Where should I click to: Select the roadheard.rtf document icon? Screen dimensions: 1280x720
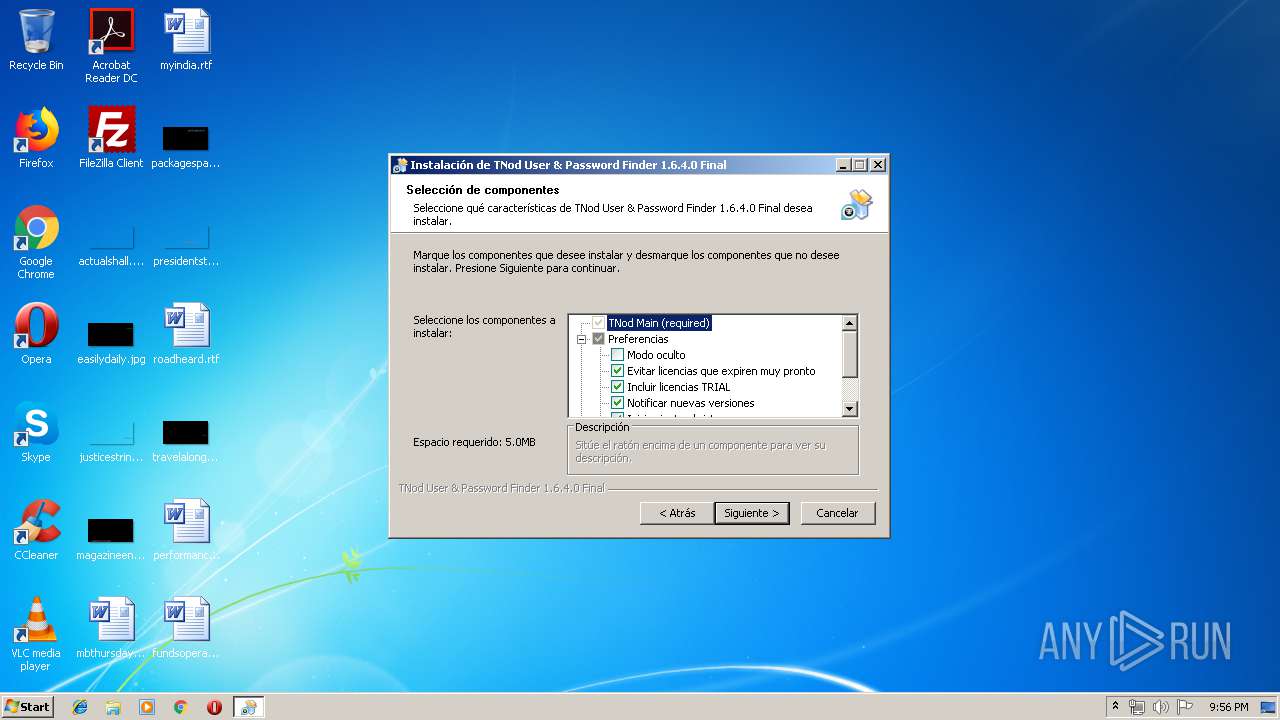click(x=186, y=334)
